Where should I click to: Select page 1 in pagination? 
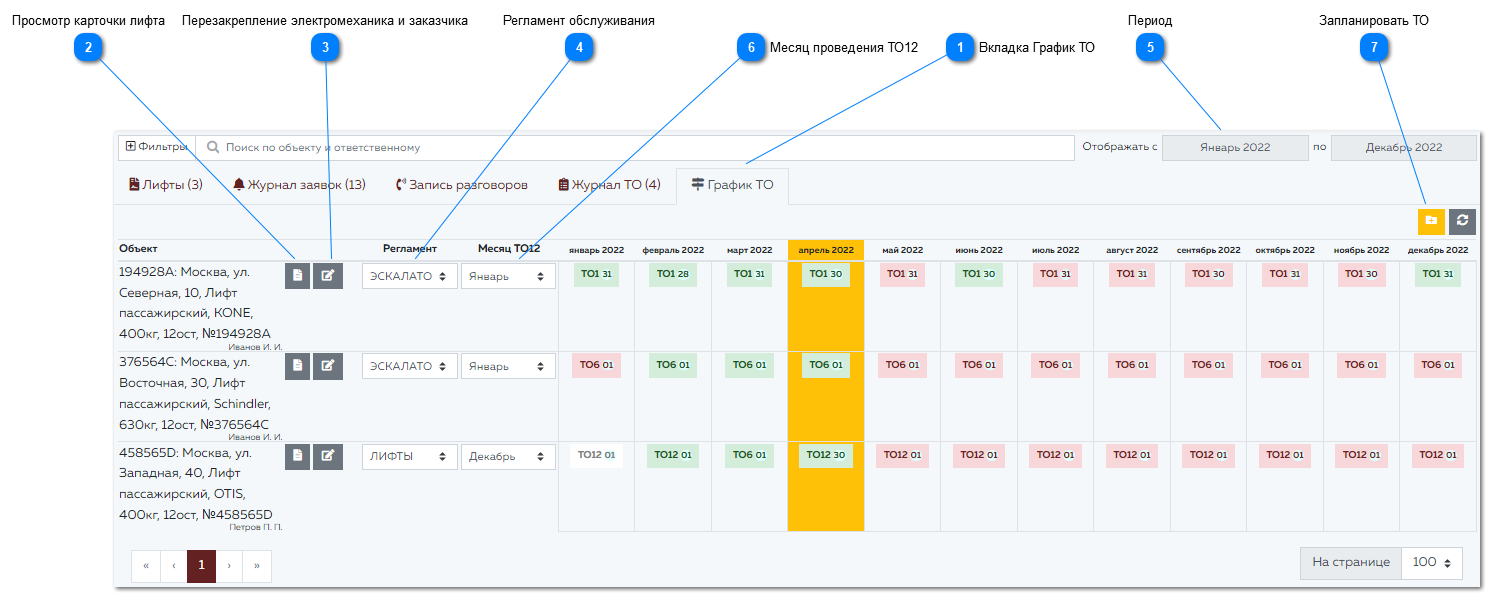click(201, 566)
